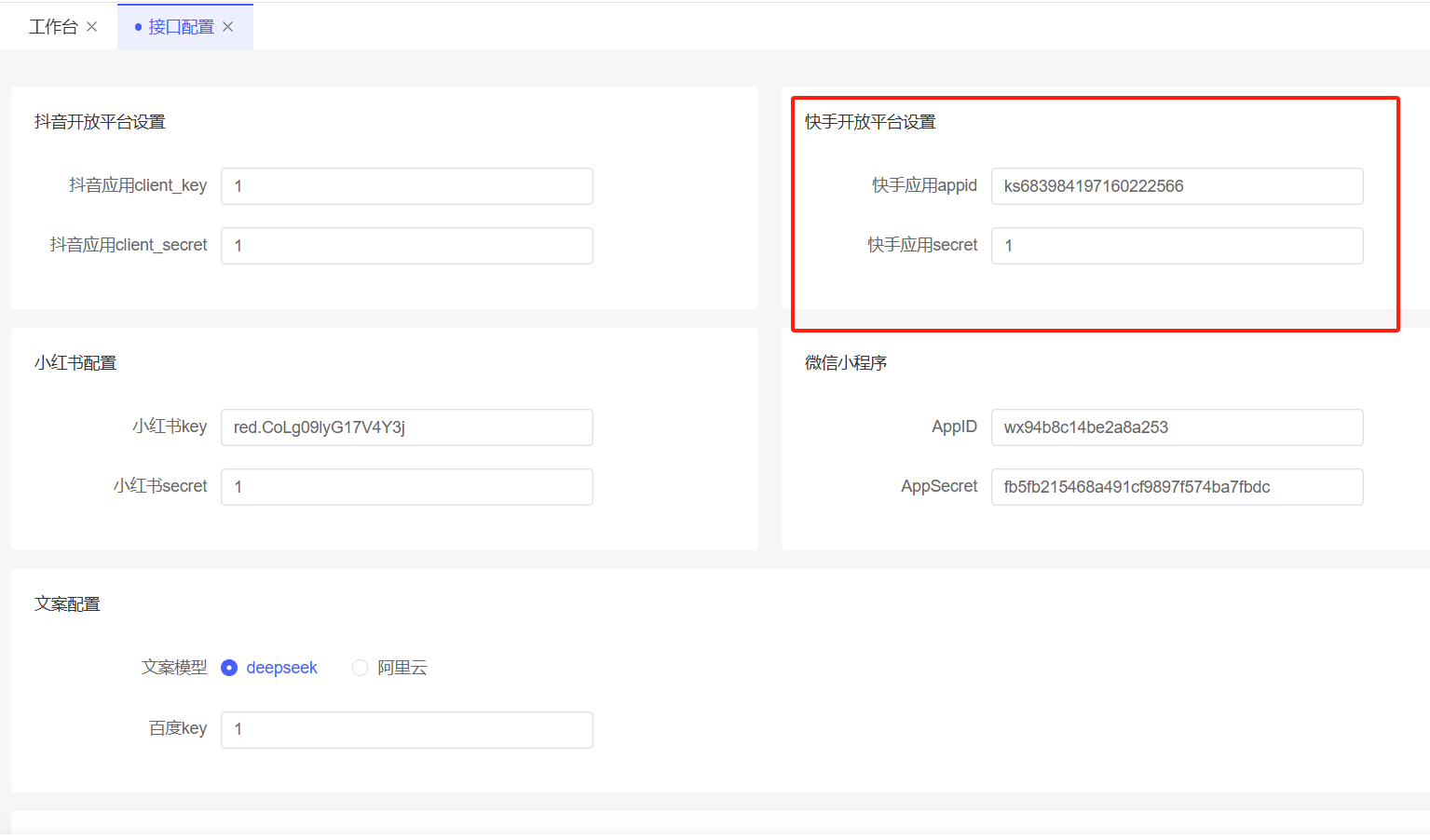Click the WeChat AppID input field

pos(1177,427)
